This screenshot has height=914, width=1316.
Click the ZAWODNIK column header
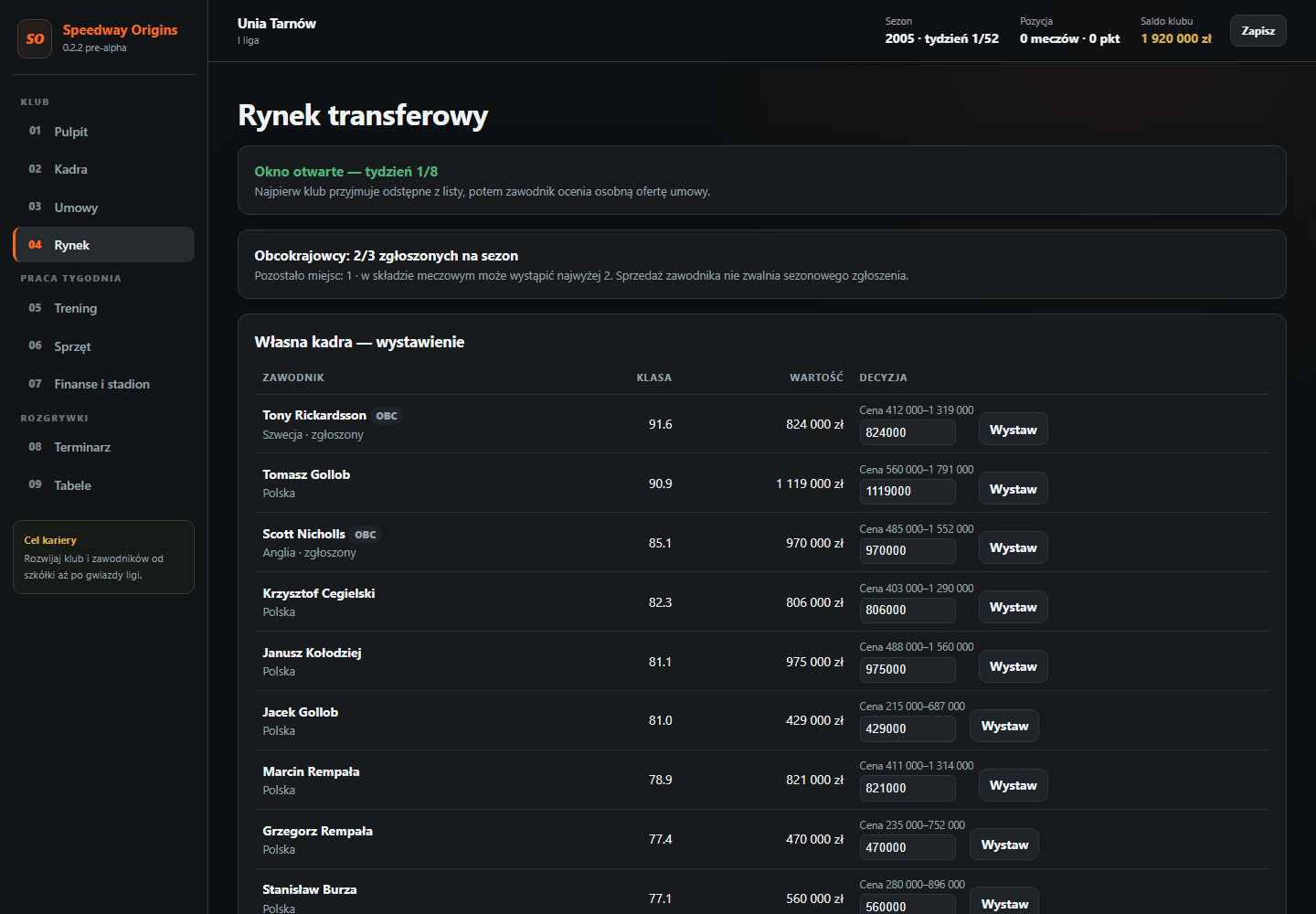click(x=293, y=377)
